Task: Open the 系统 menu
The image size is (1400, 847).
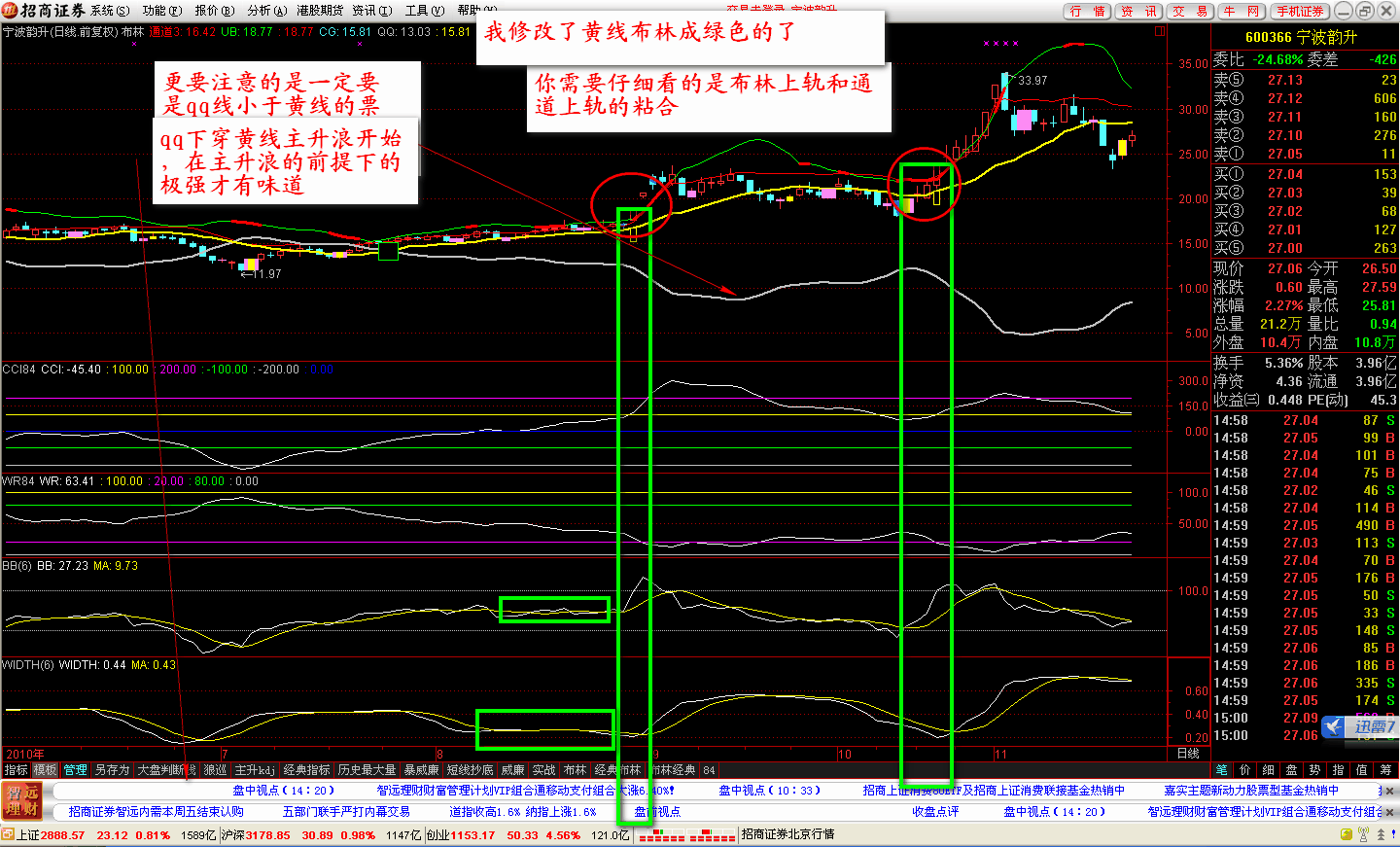Action: pyautogui.click(x=110, y=11)
